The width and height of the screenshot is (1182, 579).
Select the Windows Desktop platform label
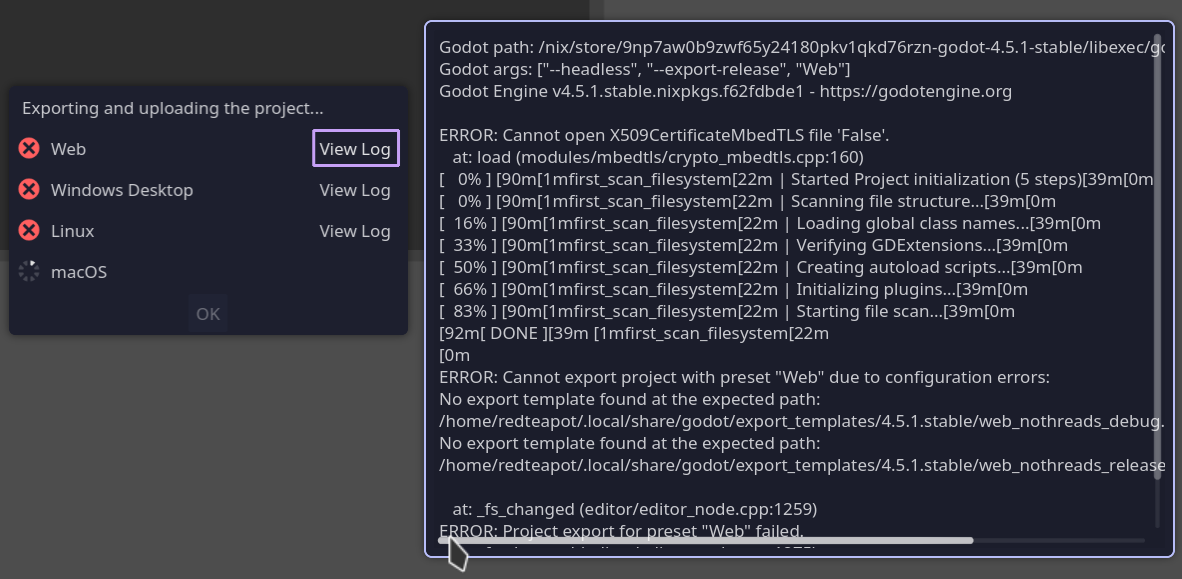122,190
